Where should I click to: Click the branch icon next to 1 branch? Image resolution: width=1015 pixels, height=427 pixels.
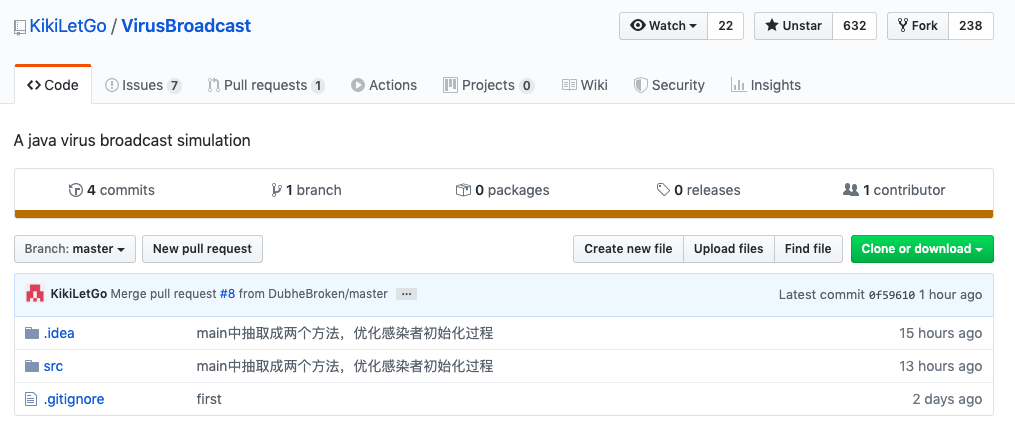276,190
